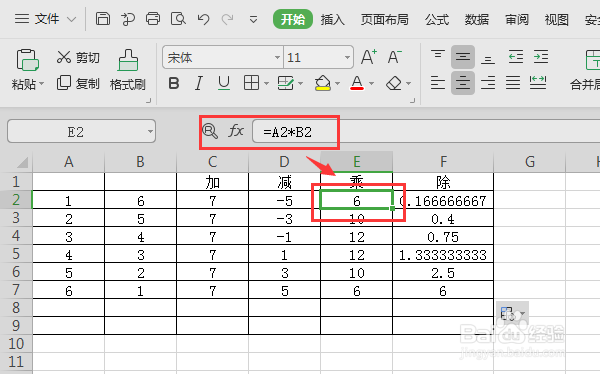Click the Print icon in quick toolbar
This screenshot has width=600, height=374.
(x=153, y=19)
